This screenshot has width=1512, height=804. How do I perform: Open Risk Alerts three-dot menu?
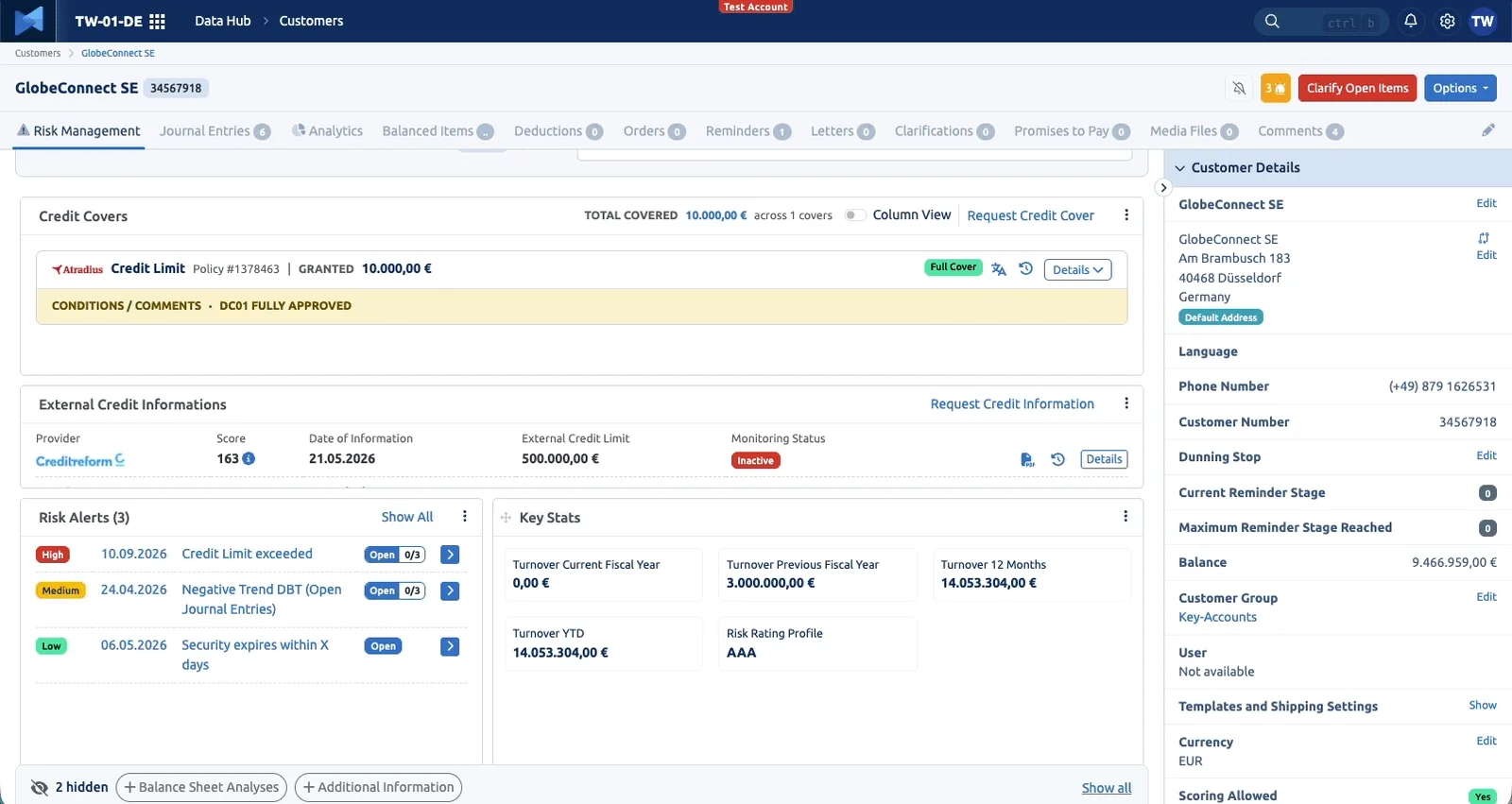464,517
